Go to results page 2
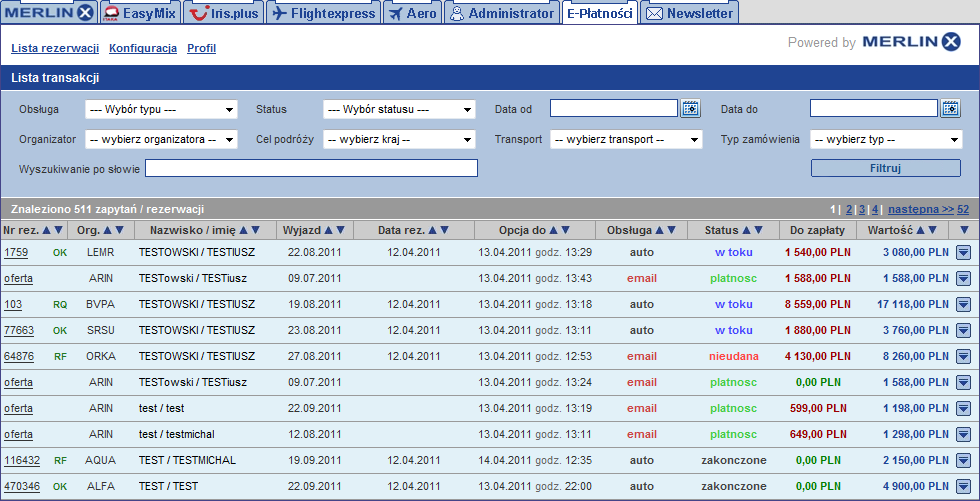The width and height of the screenshot is (980, 501). click(849, 209)
